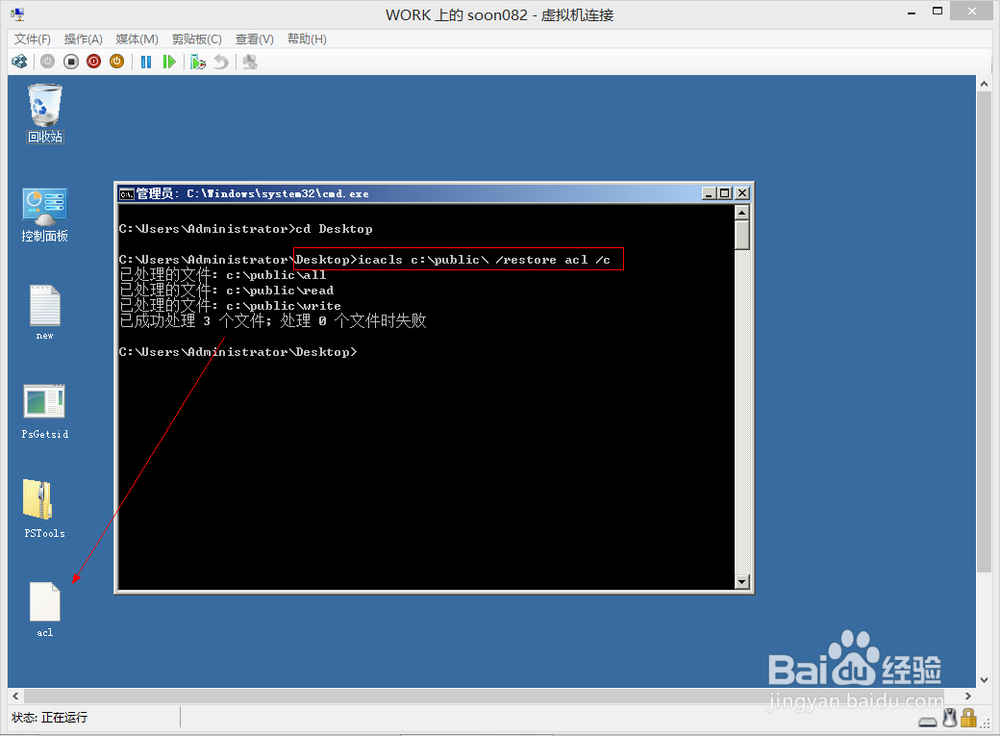Click the cmd vertical scrollbar thumb
This screenshot has height=736, width=1000.
(742, 235)
